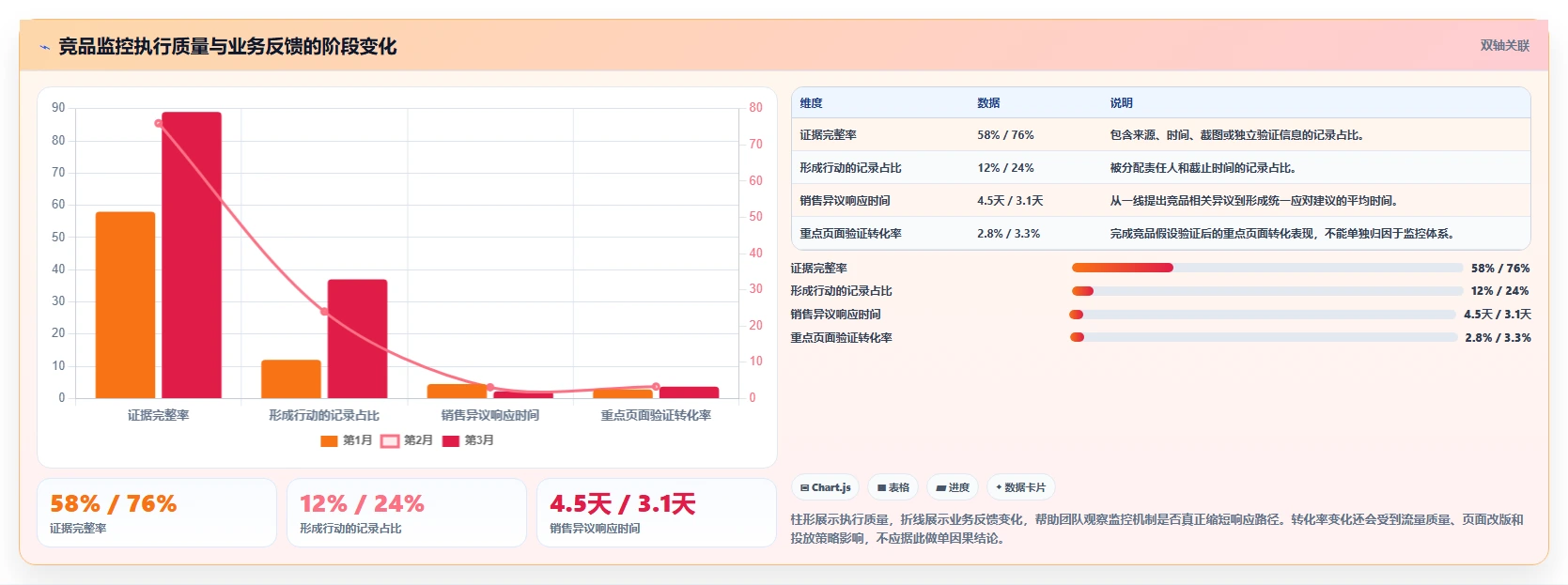1568x585 pixels.
Task: Click the orange 第1月 bar for 证据完整率
Action: pos(125,305)
